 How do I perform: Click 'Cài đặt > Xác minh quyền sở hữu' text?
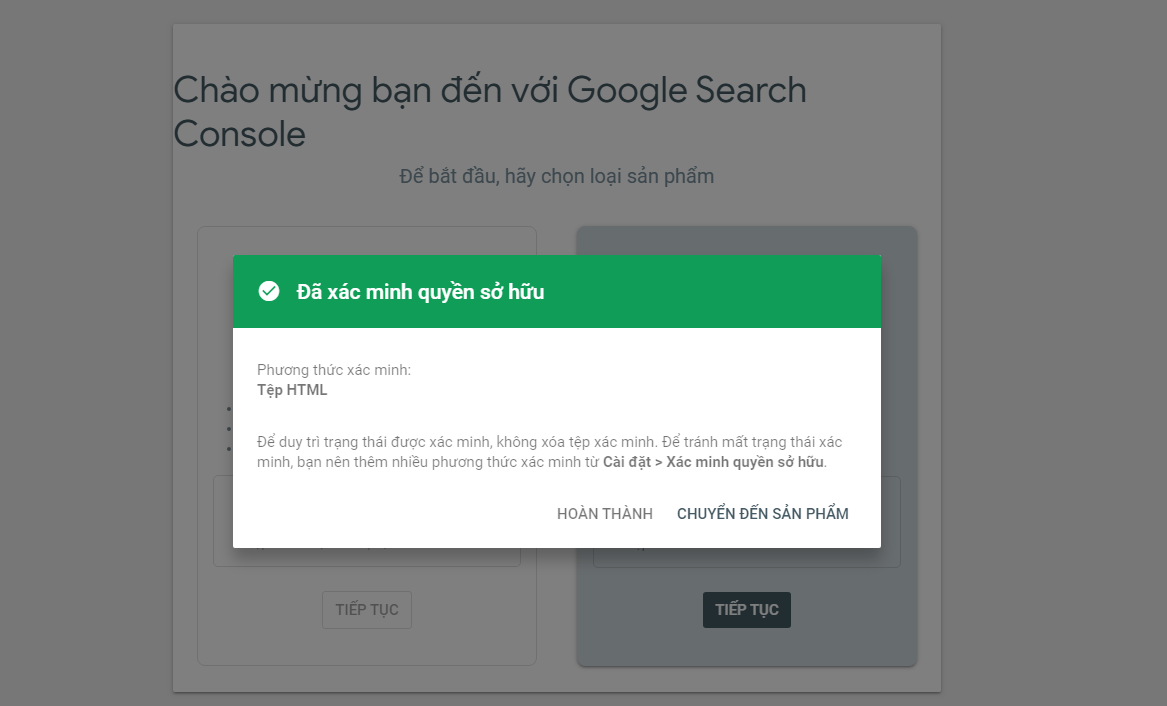coord(713,462)
